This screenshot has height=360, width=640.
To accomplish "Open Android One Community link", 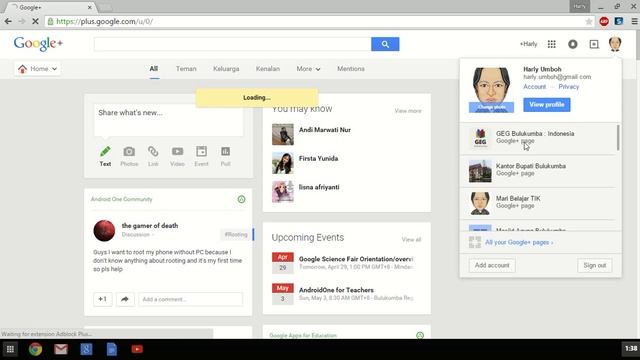I will click(x=121, y=199).
